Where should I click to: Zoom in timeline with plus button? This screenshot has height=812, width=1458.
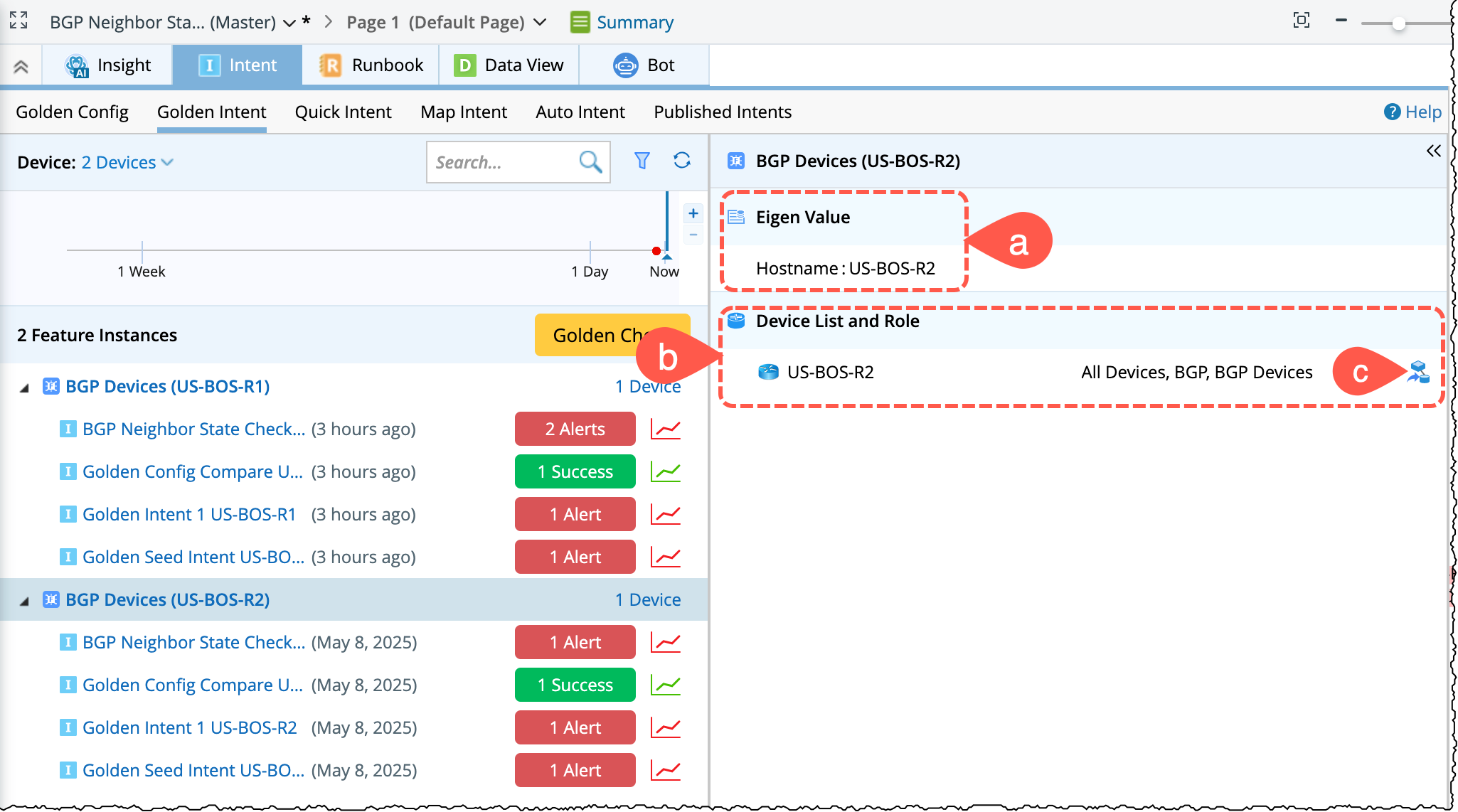pos(693,213)
